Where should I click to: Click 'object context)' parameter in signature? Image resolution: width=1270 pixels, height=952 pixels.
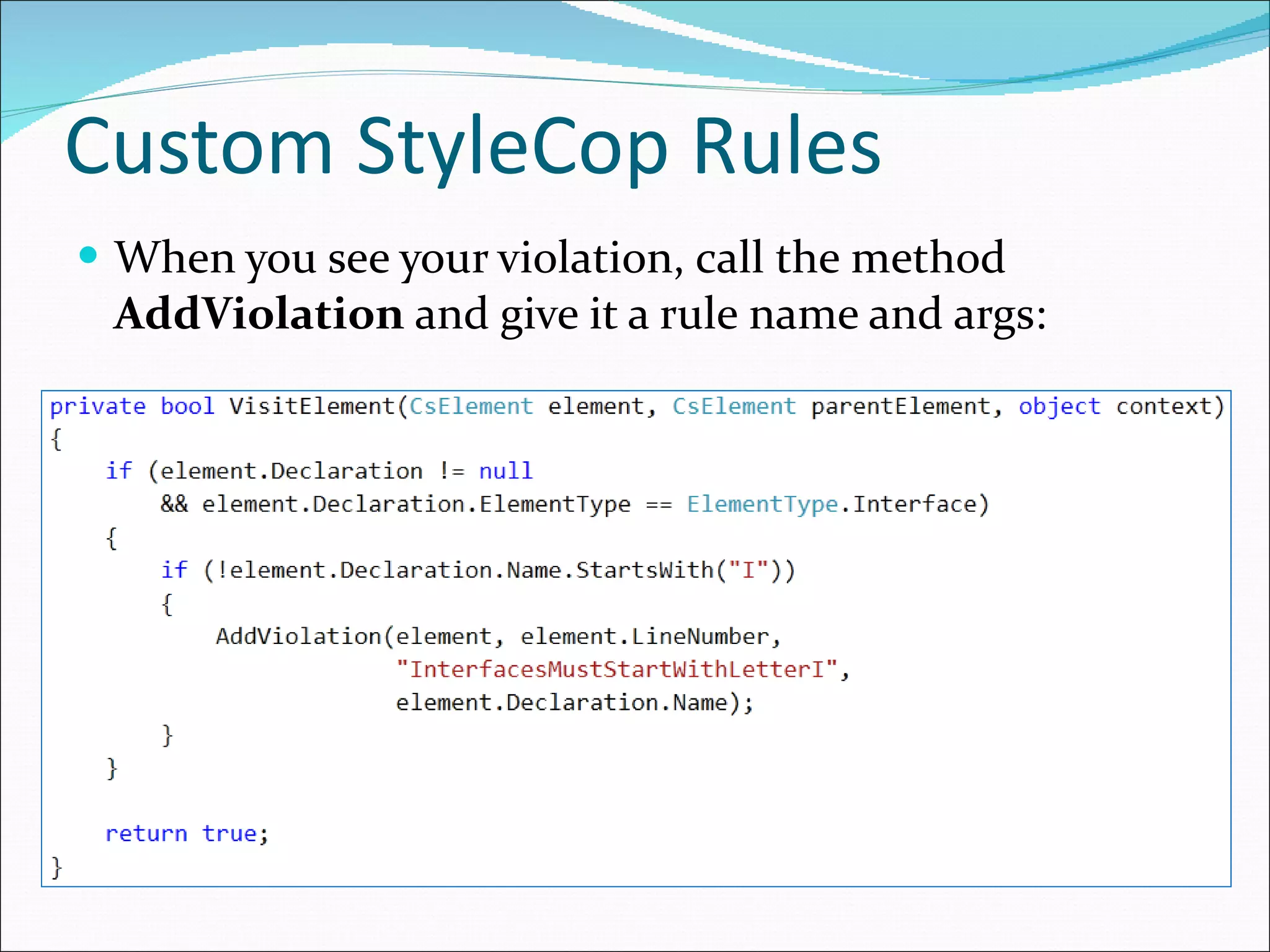pyautogui.click(x=1121, y=407)
